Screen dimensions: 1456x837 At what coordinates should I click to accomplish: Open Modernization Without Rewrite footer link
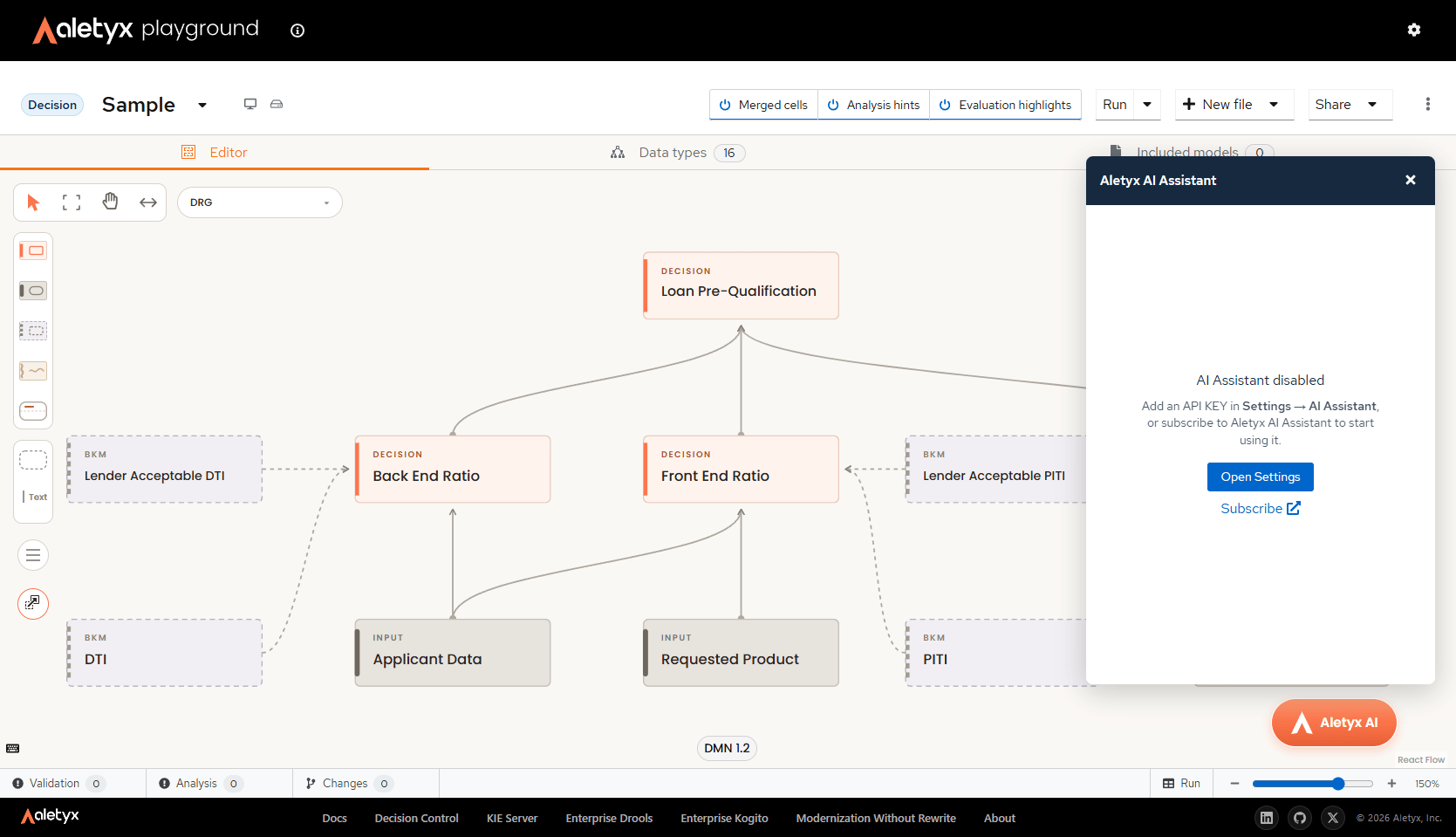pyautogui.click(x=876, y=818)
